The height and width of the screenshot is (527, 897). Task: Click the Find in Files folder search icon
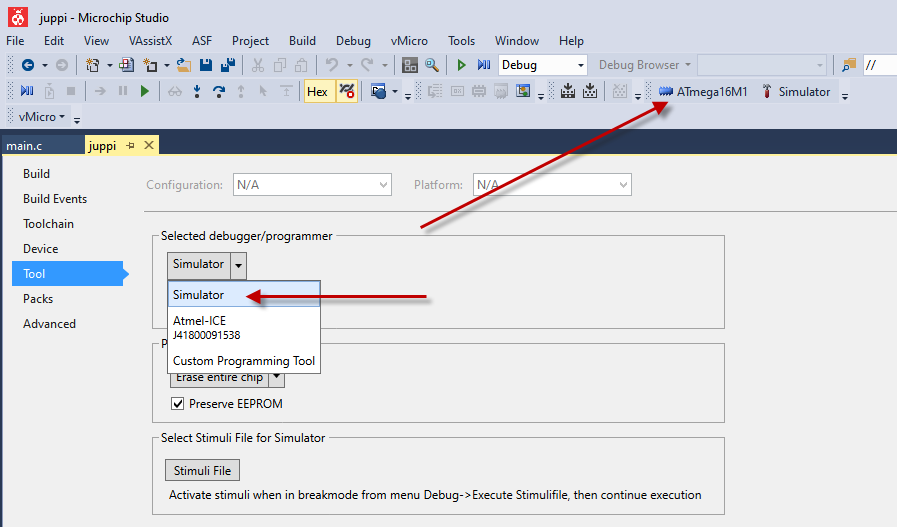coord(849,65)
